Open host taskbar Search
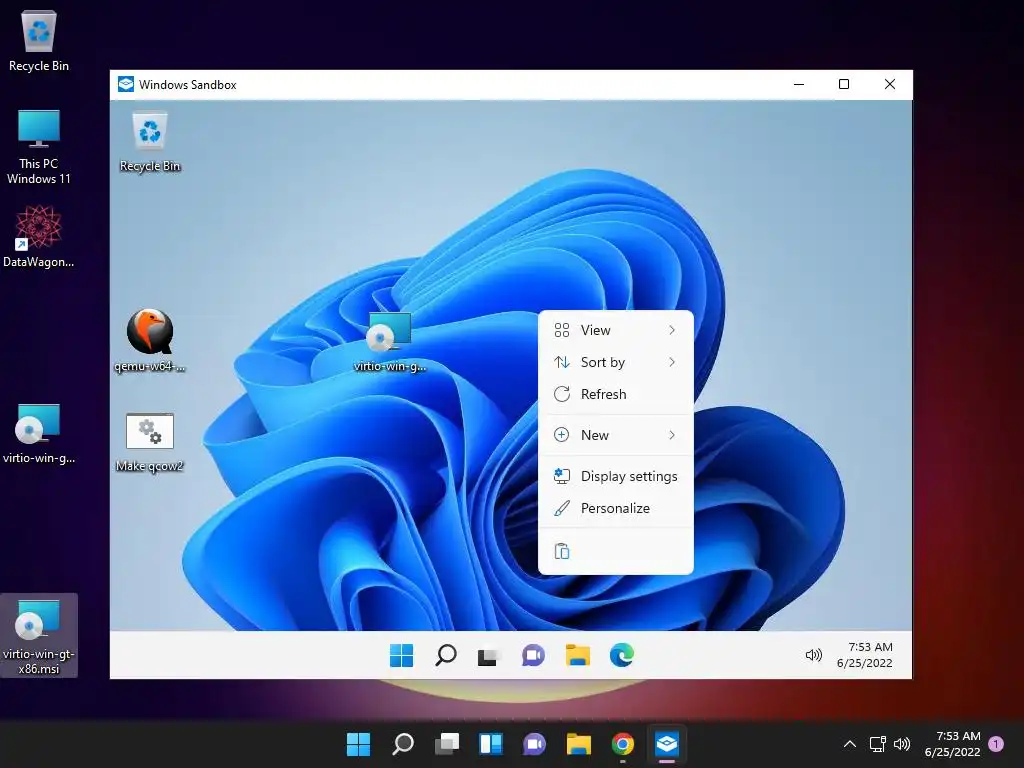This screenshot has width=1024, height=768. [x=403, y=744]
